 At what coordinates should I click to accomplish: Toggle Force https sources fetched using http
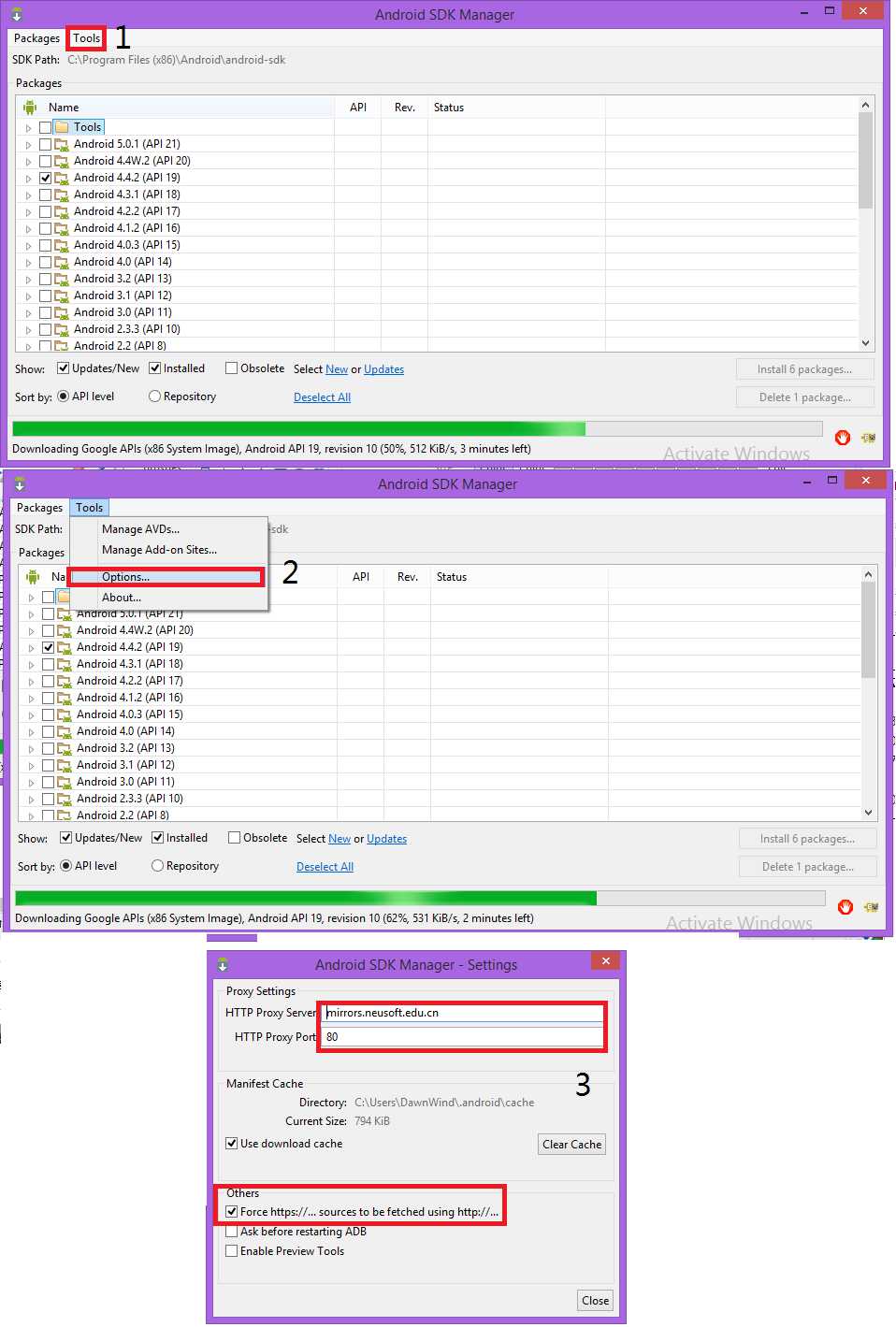point(231,1212)
